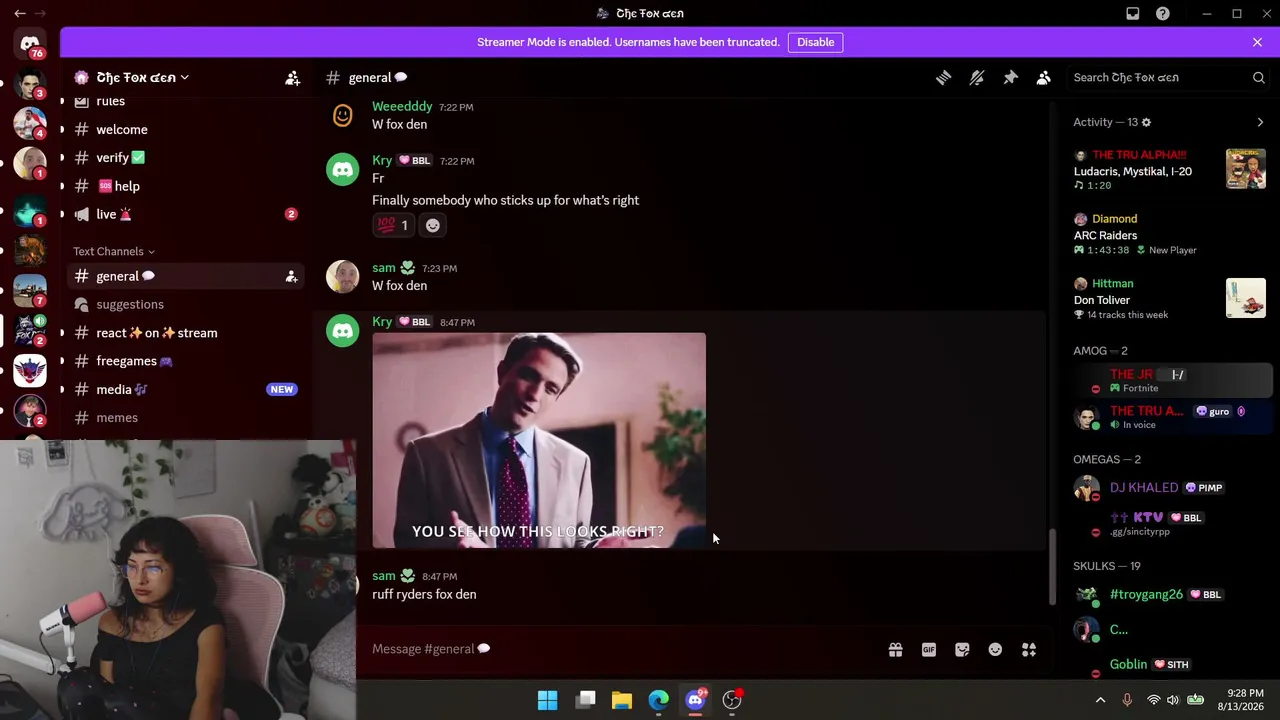Viewport: 1280px width, 720px height.
Task: Open the help channel
Action: tap(184, 186)
